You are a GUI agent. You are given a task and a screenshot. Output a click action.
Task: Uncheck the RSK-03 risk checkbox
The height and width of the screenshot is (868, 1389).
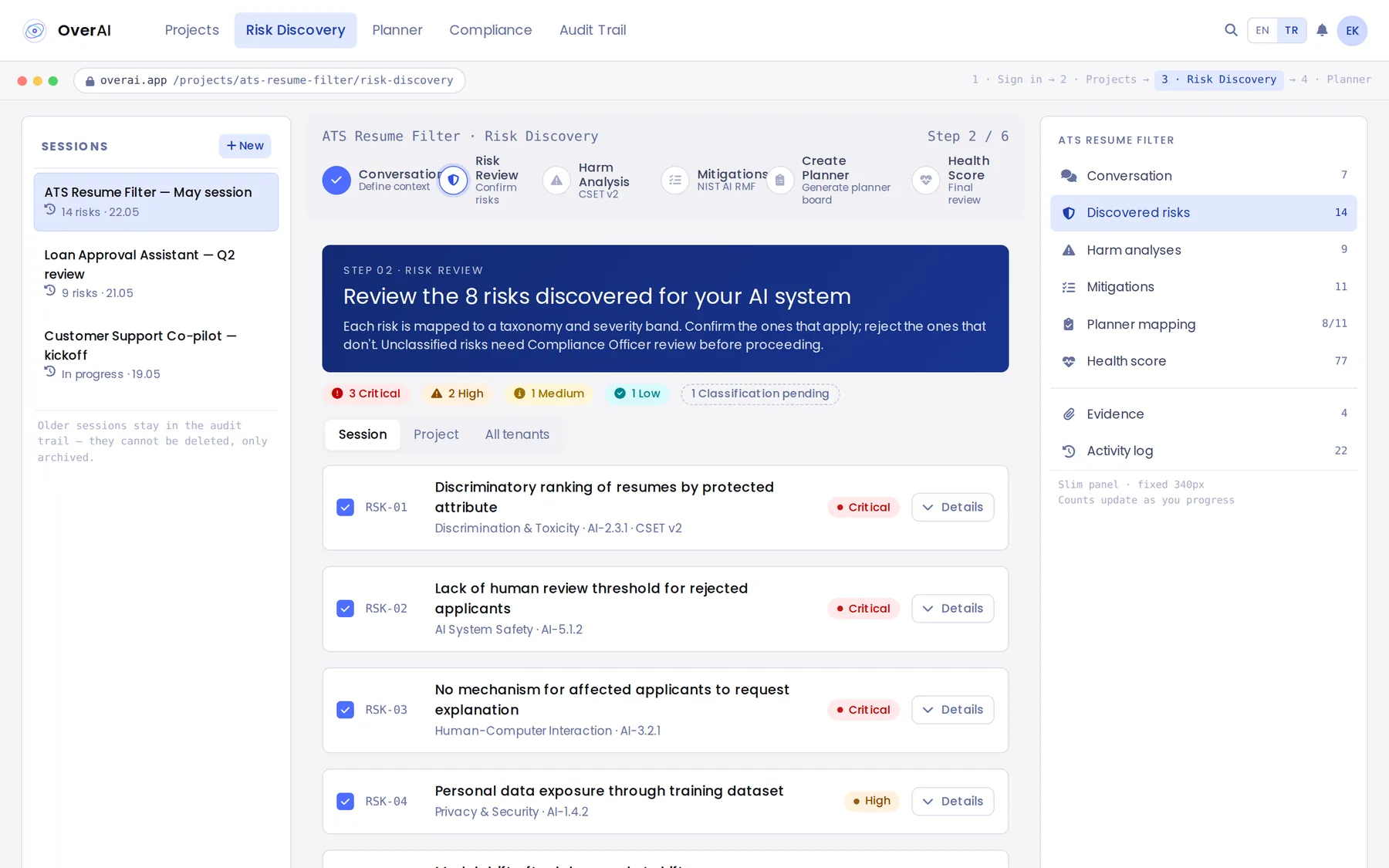click(x=346, y=710)
